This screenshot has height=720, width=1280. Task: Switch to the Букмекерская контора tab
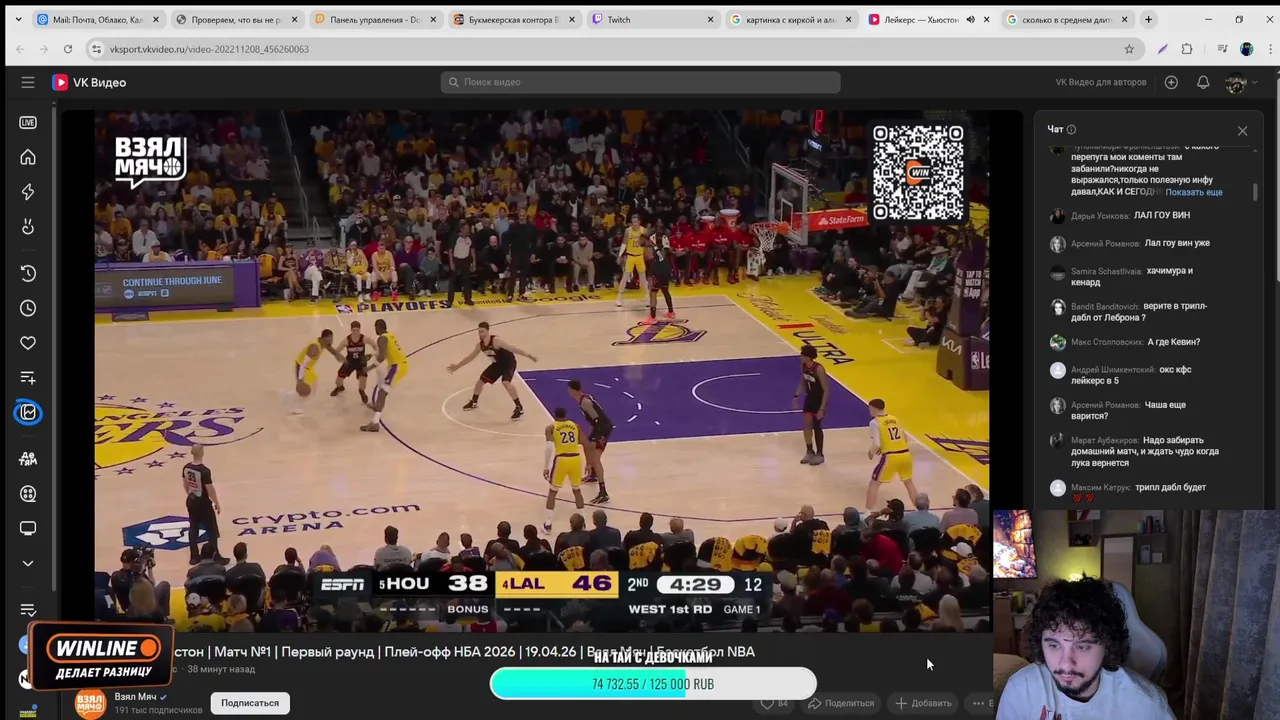coord(514,19)
